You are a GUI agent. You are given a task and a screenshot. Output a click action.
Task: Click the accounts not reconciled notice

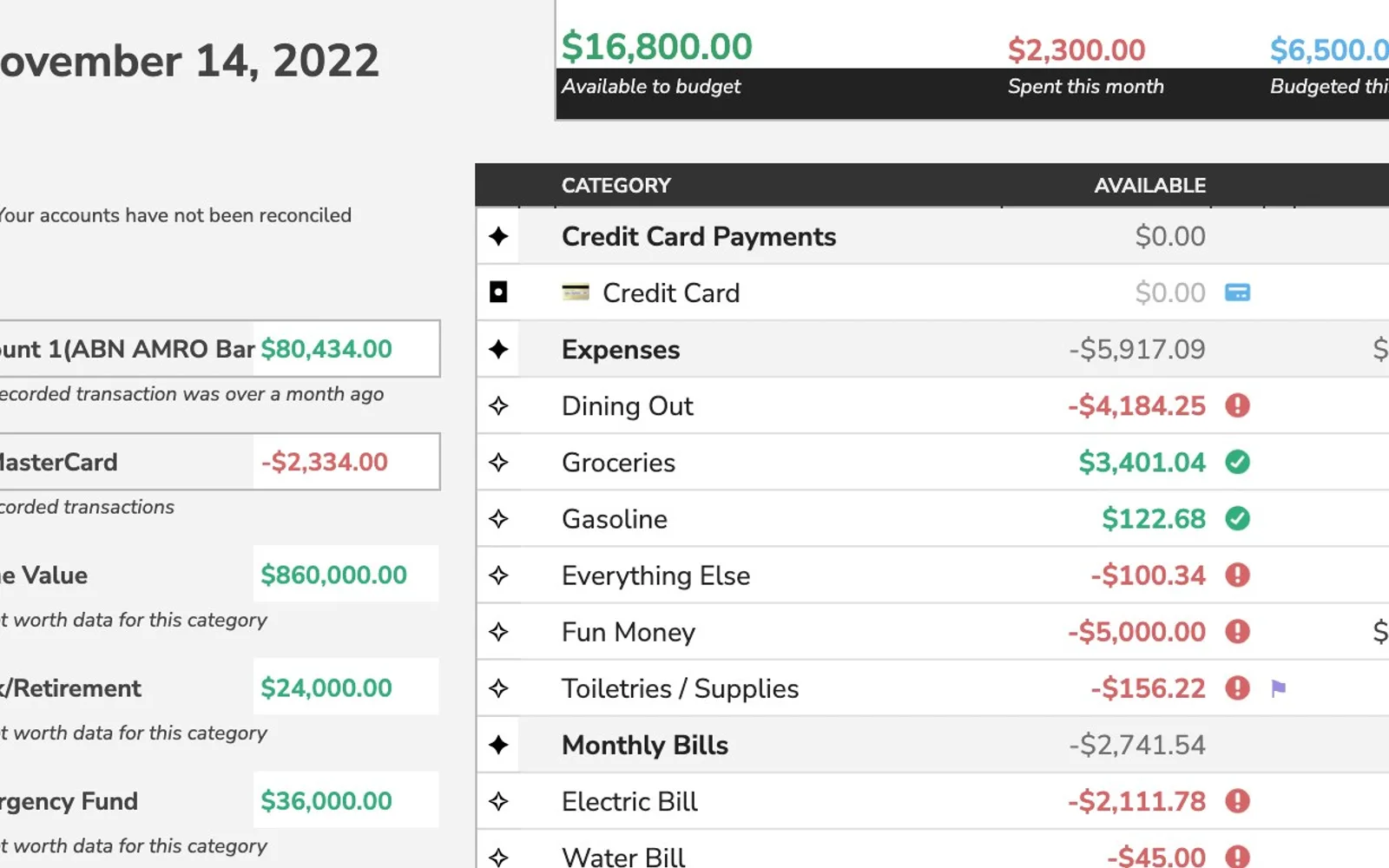174,215
